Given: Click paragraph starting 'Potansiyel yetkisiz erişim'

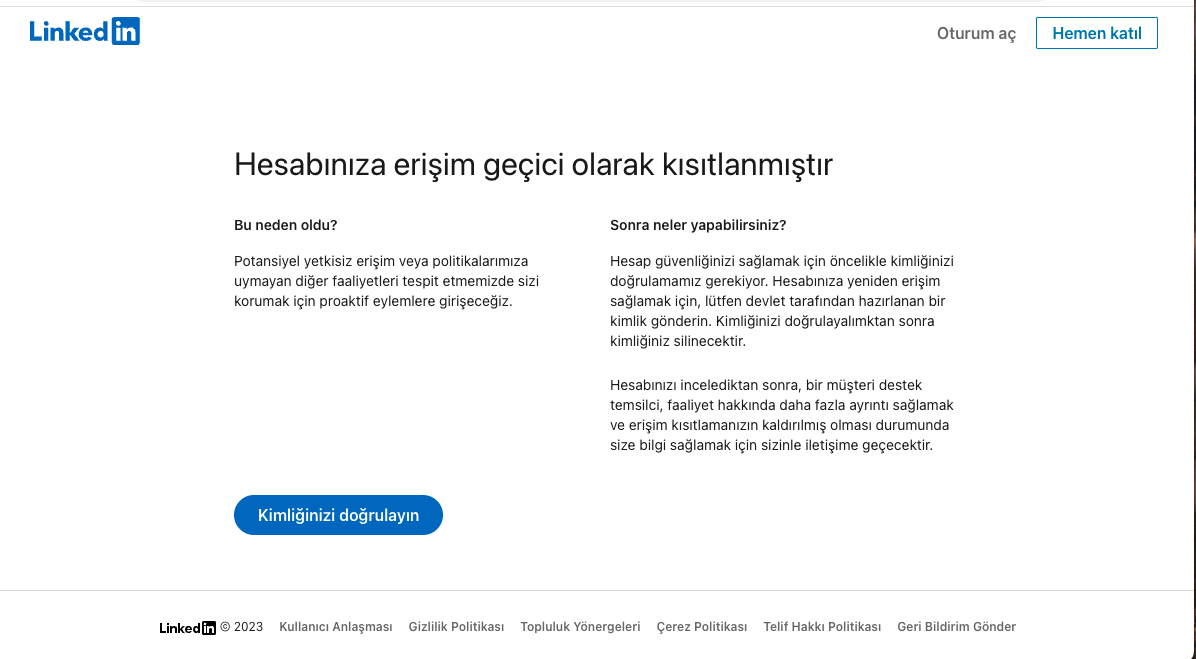Looking at the screenshot, I should coord(387,281).
